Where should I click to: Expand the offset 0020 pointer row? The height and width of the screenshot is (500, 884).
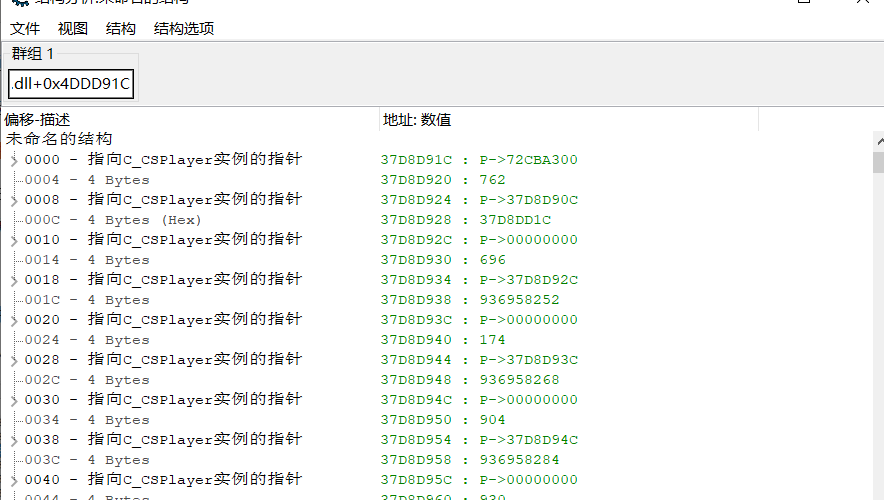(14, 320)
